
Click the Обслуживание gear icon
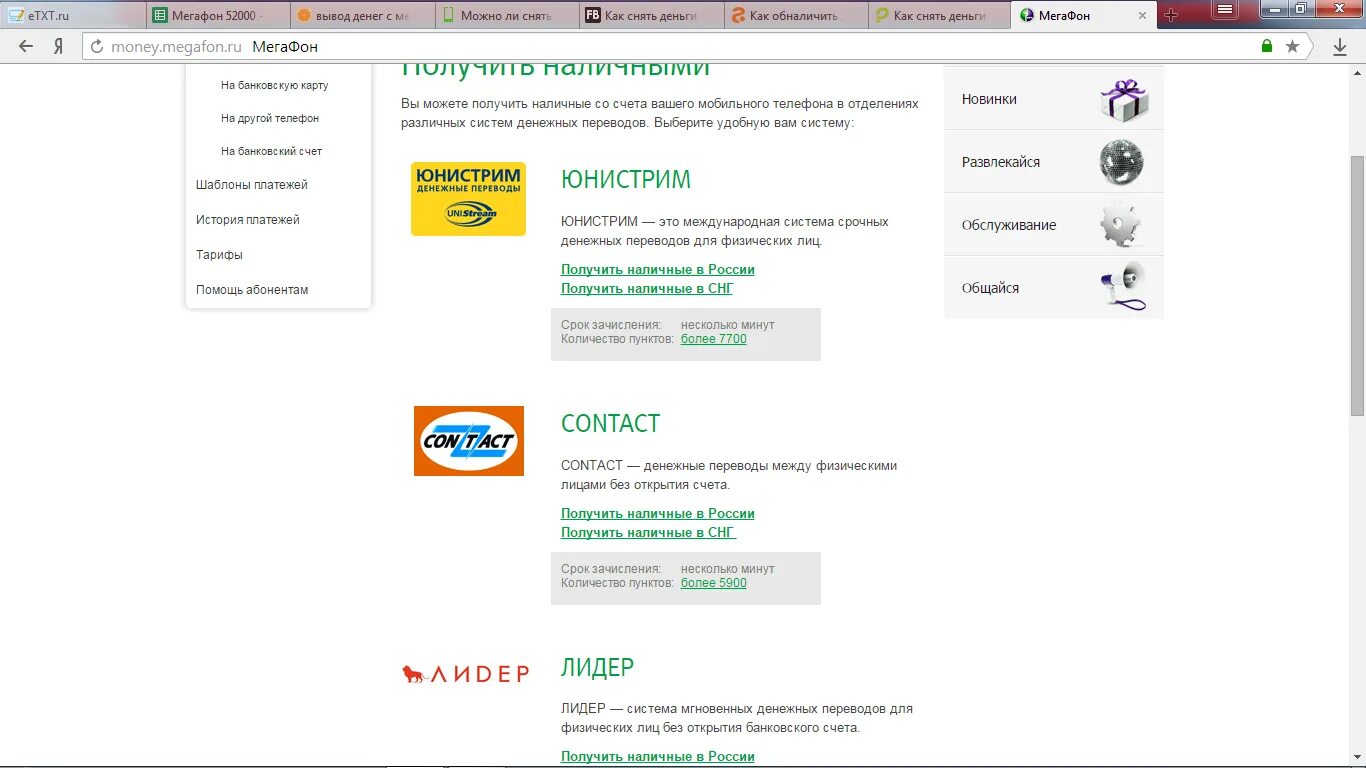click(x=1121, y=225)
